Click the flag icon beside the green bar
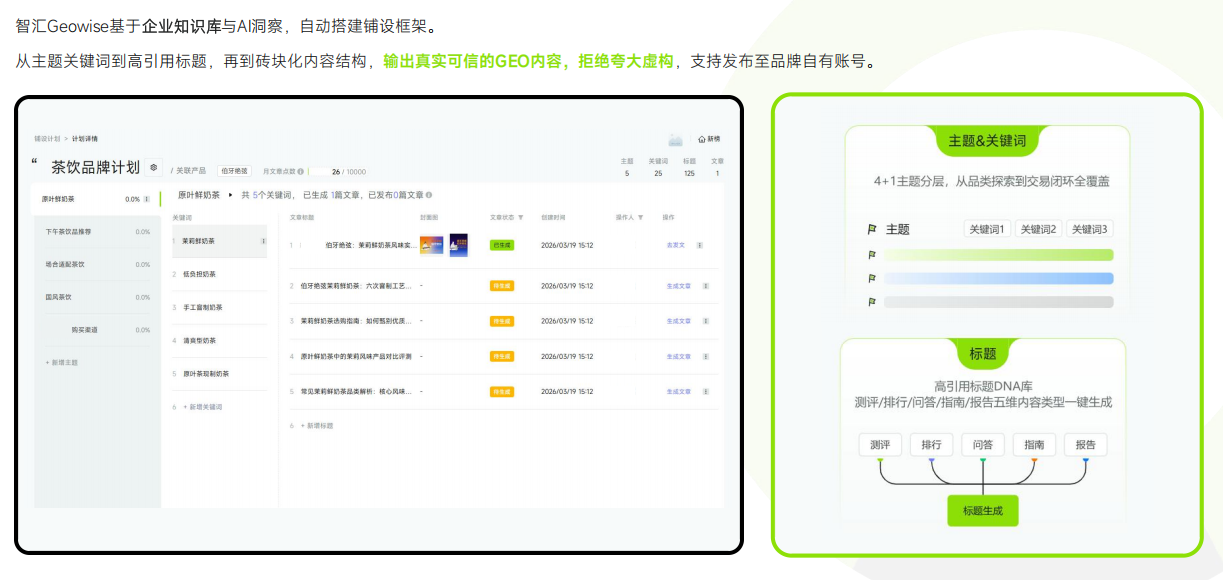 (x=872, y=255)
